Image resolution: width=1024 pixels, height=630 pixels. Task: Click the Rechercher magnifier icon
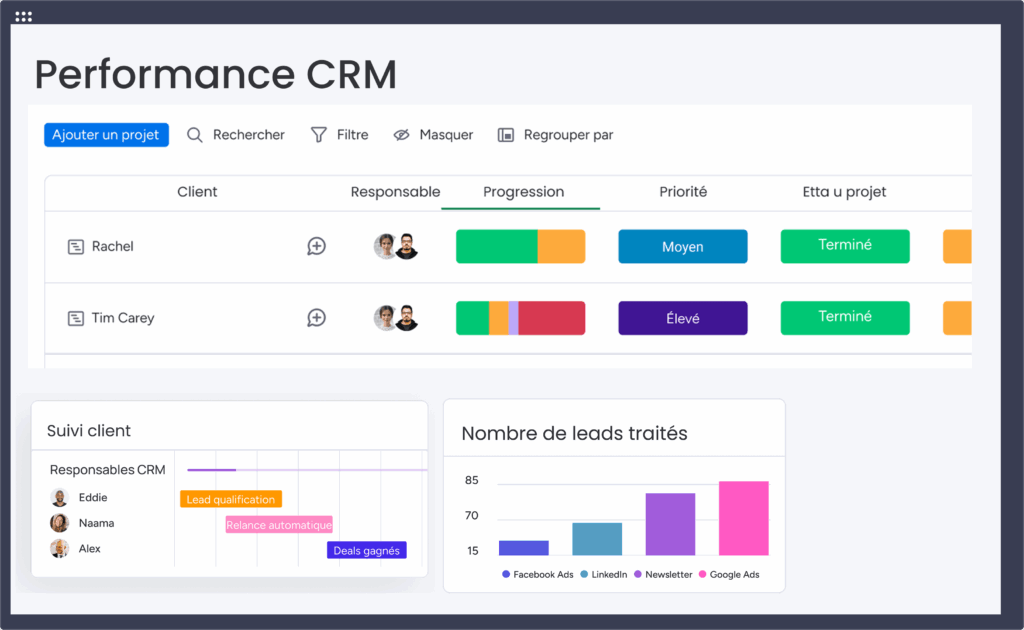point(195,135)
